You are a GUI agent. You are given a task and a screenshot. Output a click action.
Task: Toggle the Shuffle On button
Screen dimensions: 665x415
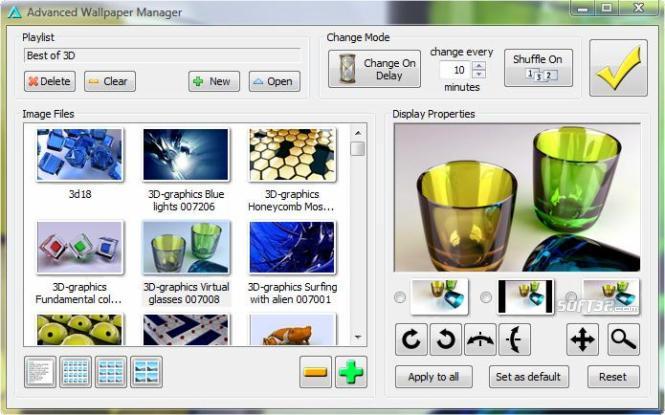pyautogui.click(x=538, y=68)
